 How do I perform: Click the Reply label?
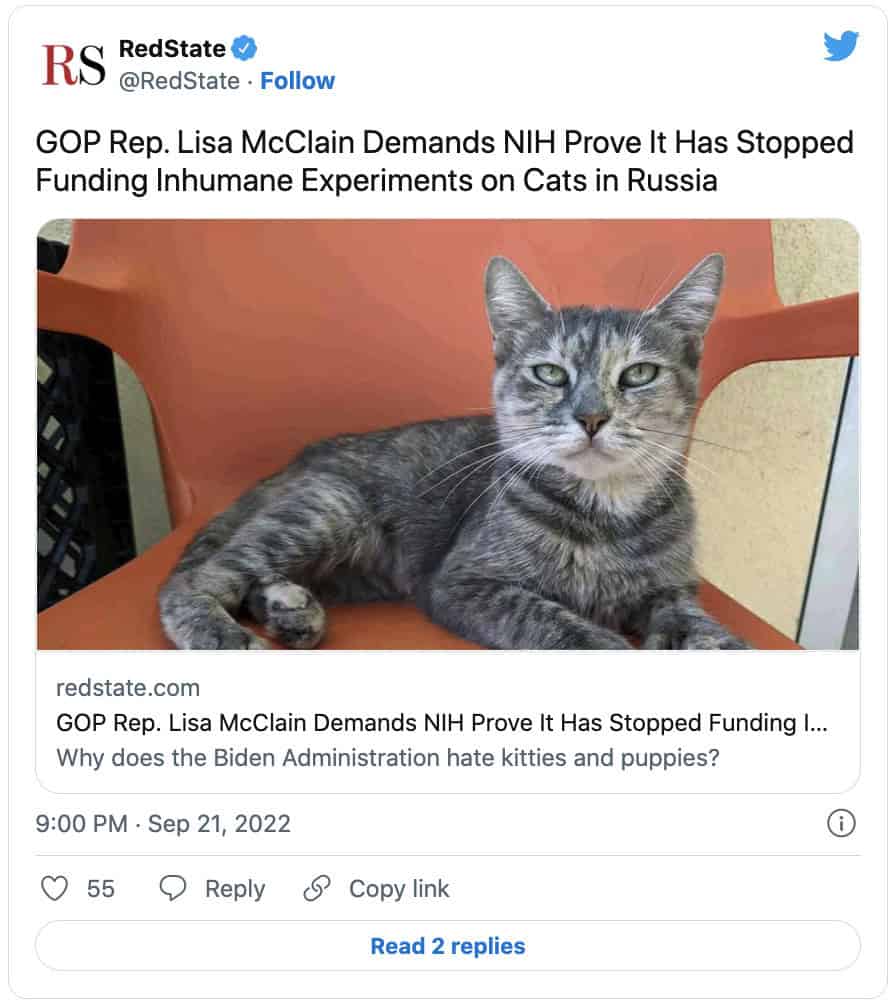tap(235, 889)
